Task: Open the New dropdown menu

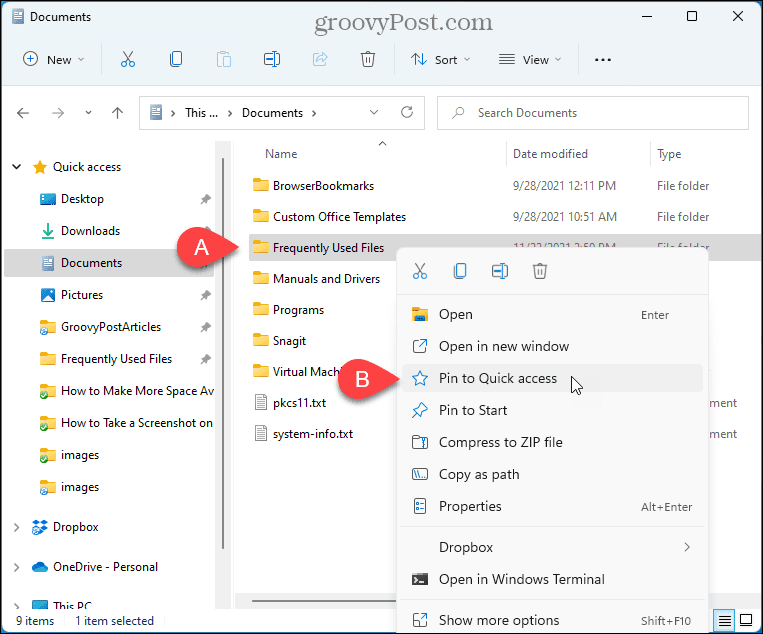Action: 54,59
